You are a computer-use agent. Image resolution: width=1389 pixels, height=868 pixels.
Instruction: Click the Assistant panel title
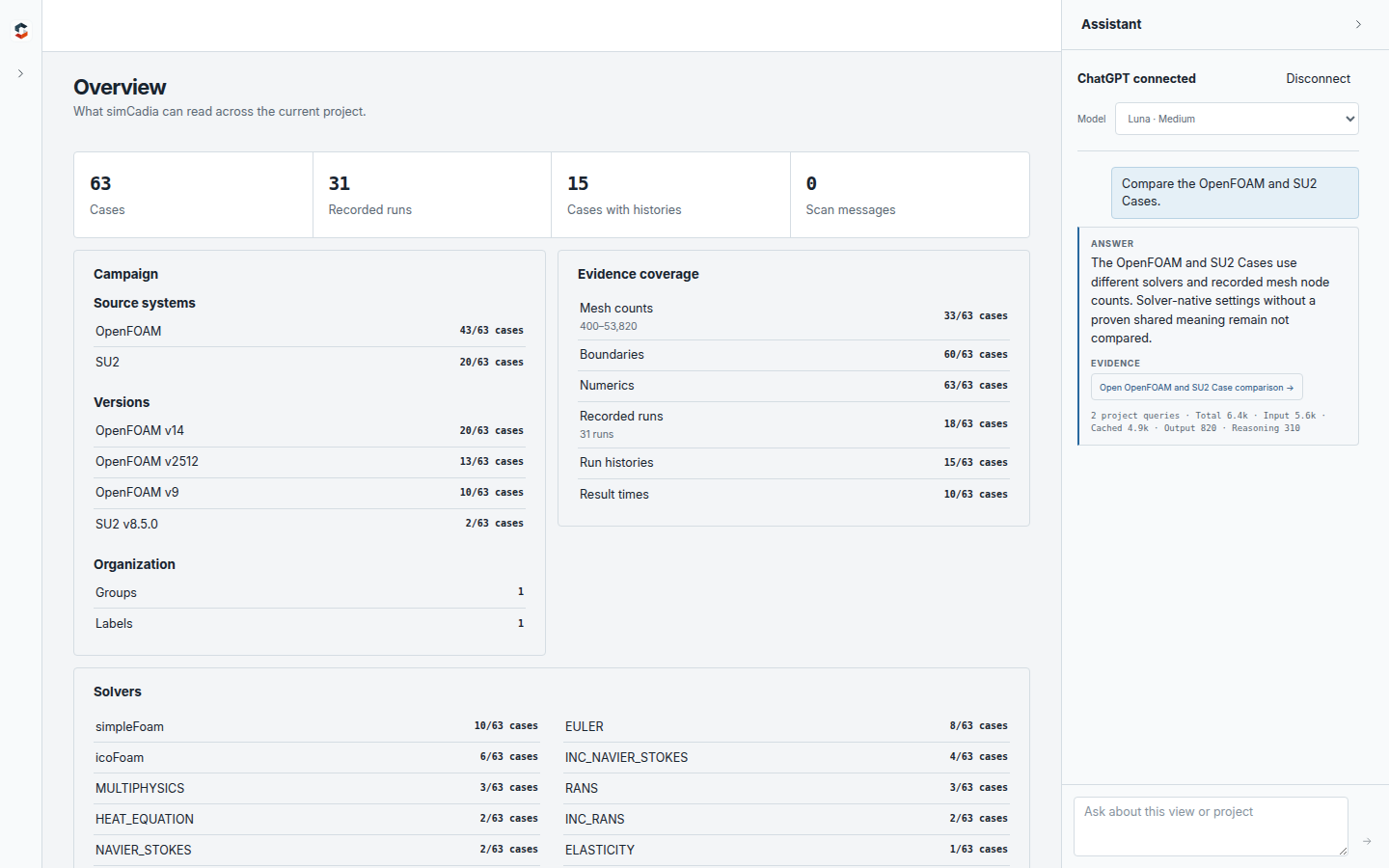(1111, 24)
